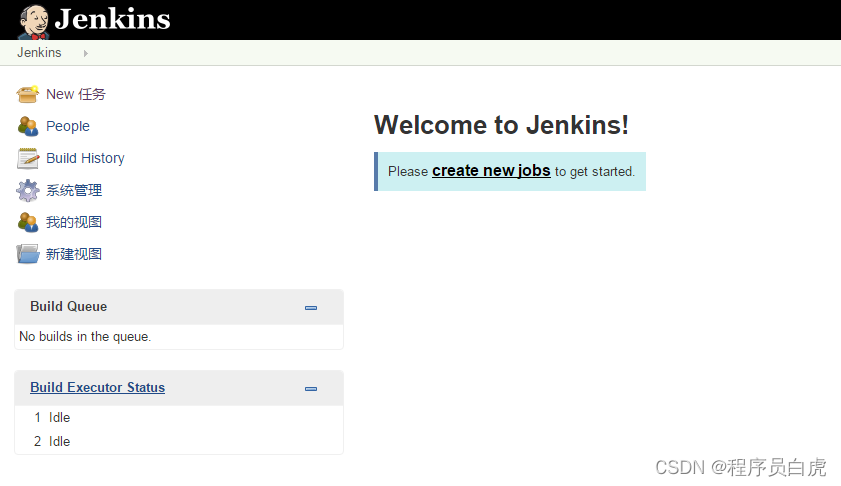Click the New 任务 box icon
The height and width of the screenshot is (486, 841).
27,94
